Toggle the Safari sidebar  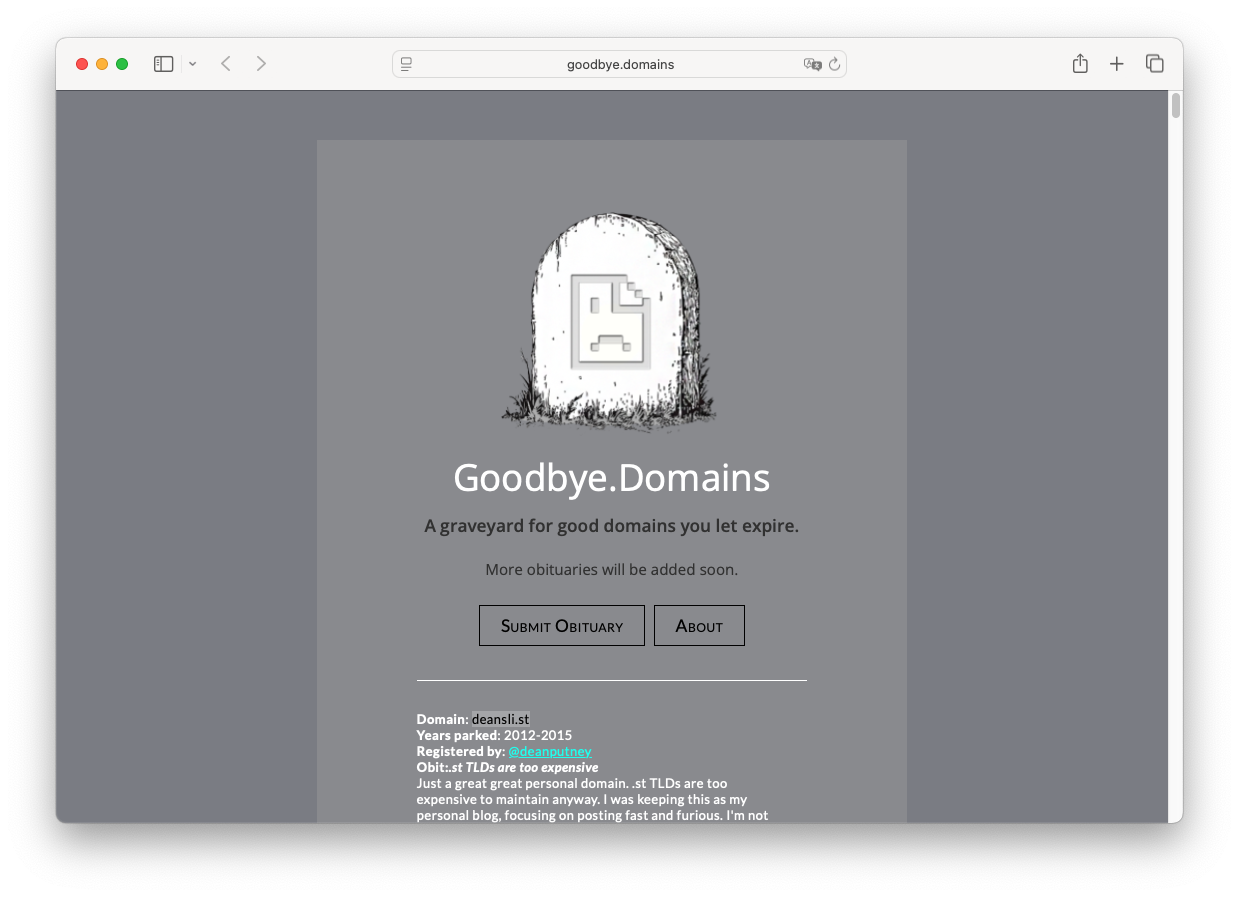click(x=164, y=64)
